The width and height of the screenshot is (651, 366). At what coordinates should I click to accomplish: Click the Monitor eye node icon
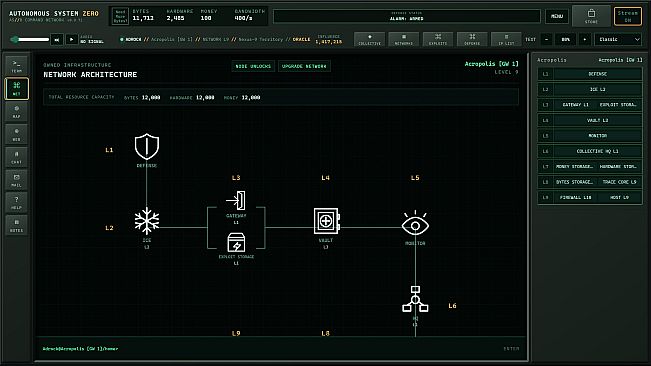click(x=415, y=224)
